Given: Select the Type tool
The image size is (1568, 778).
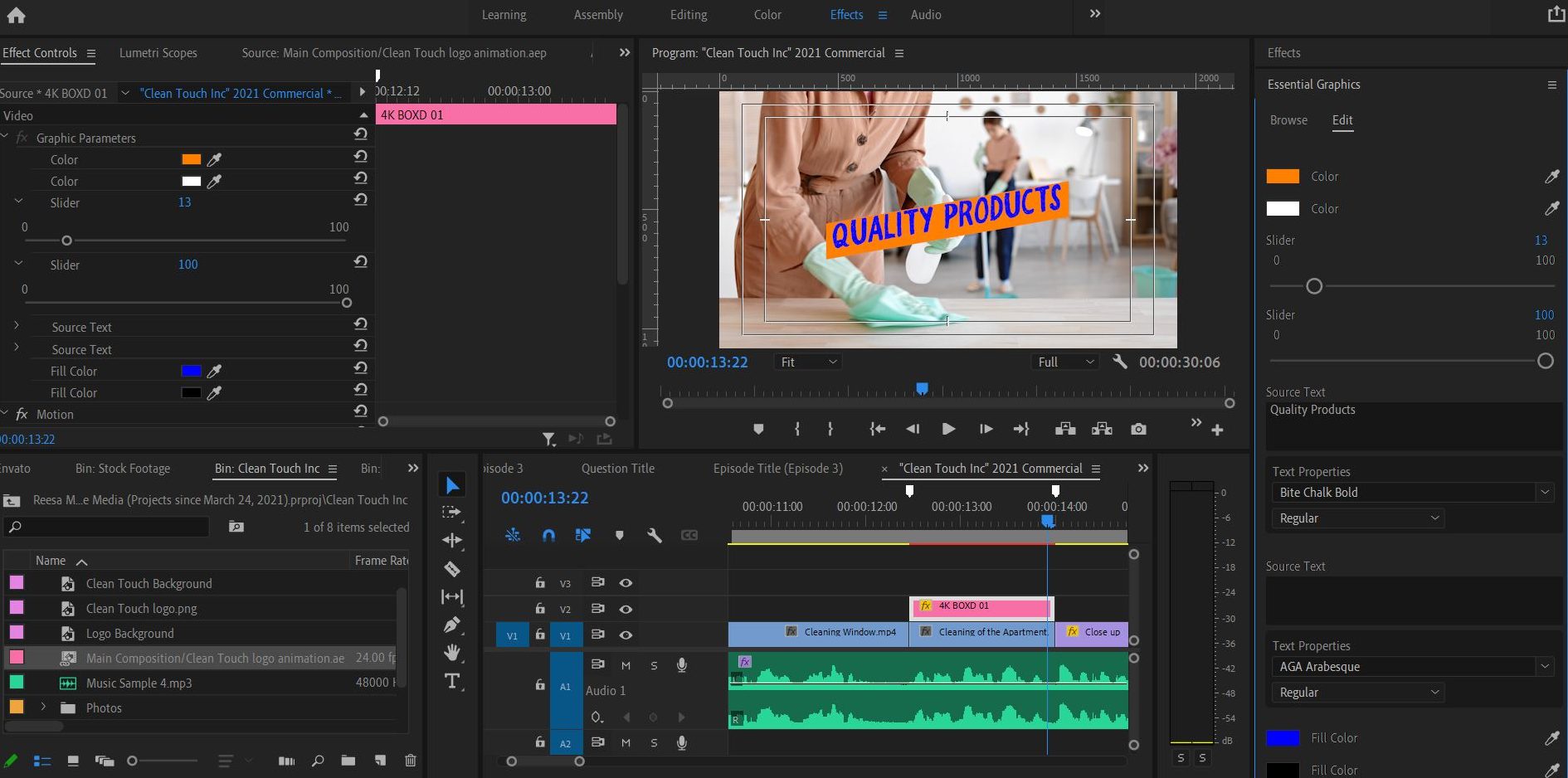Looking at the screenshot, I should pos(452,681).
